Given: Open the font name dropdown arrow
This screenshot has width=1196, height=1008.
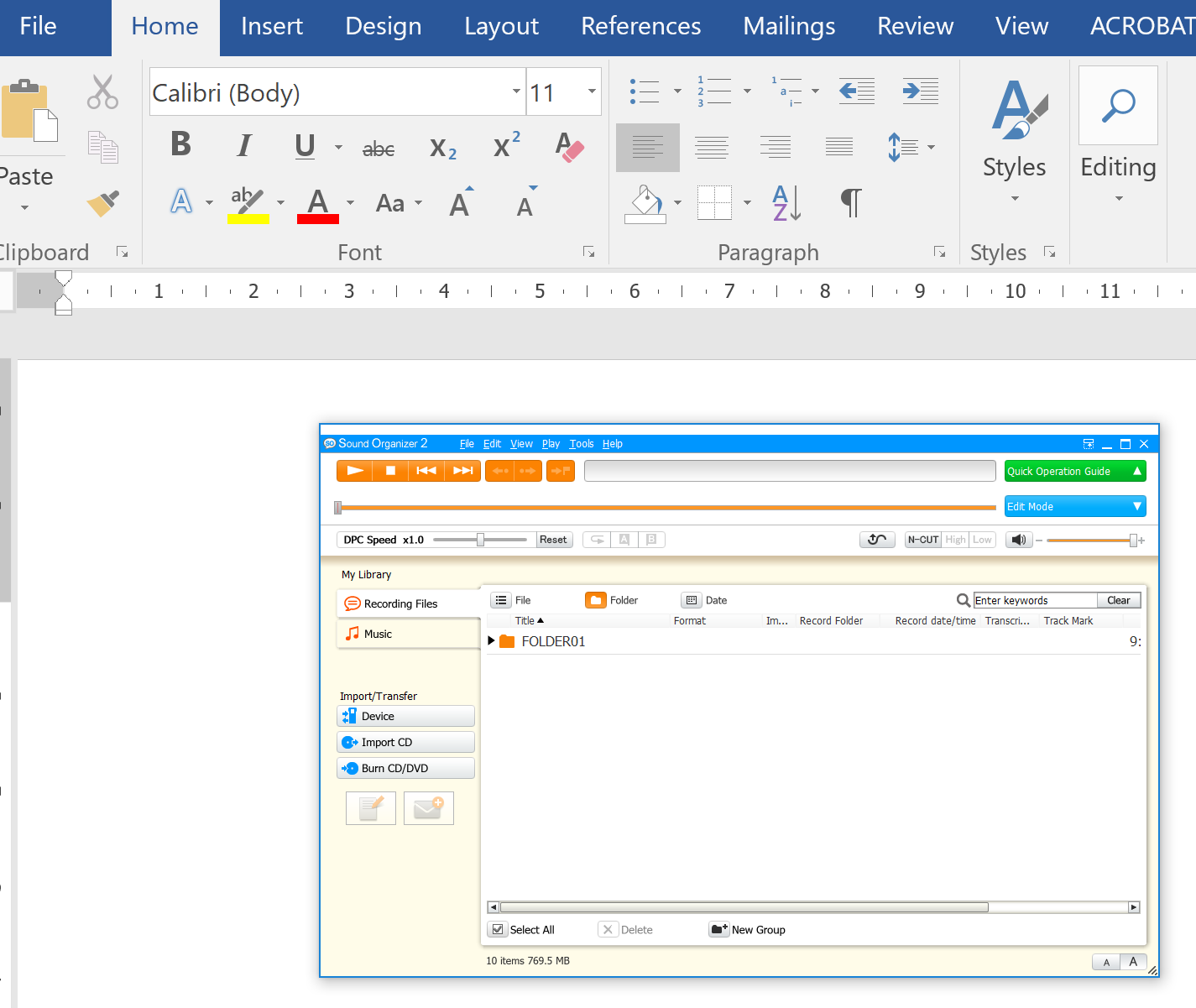Looking at the screenshot, I should click(x=516, y=91).
